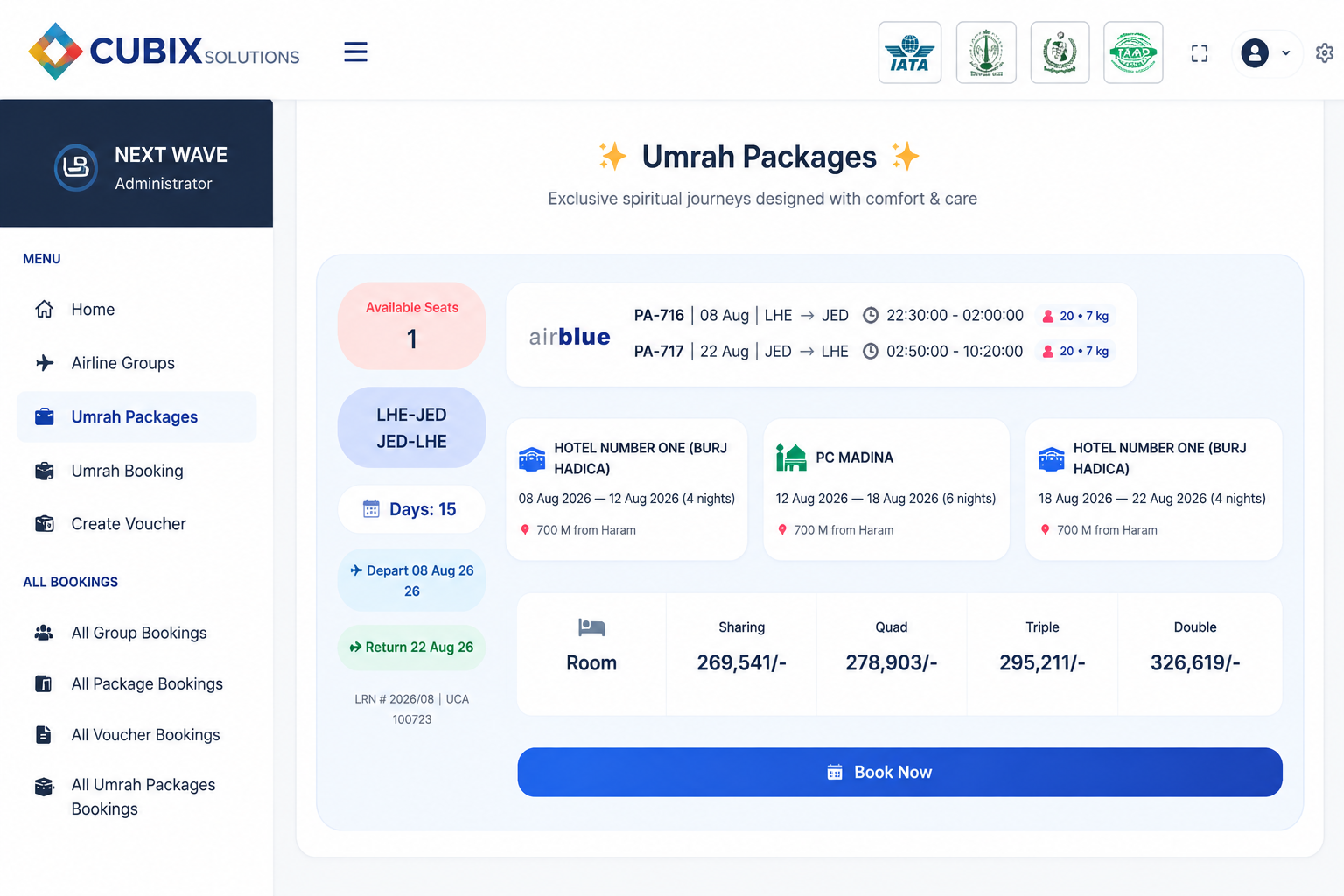Click the Days: 15 badge
The width and height of the screenshot is (1344, 896).
click(411, 509)
